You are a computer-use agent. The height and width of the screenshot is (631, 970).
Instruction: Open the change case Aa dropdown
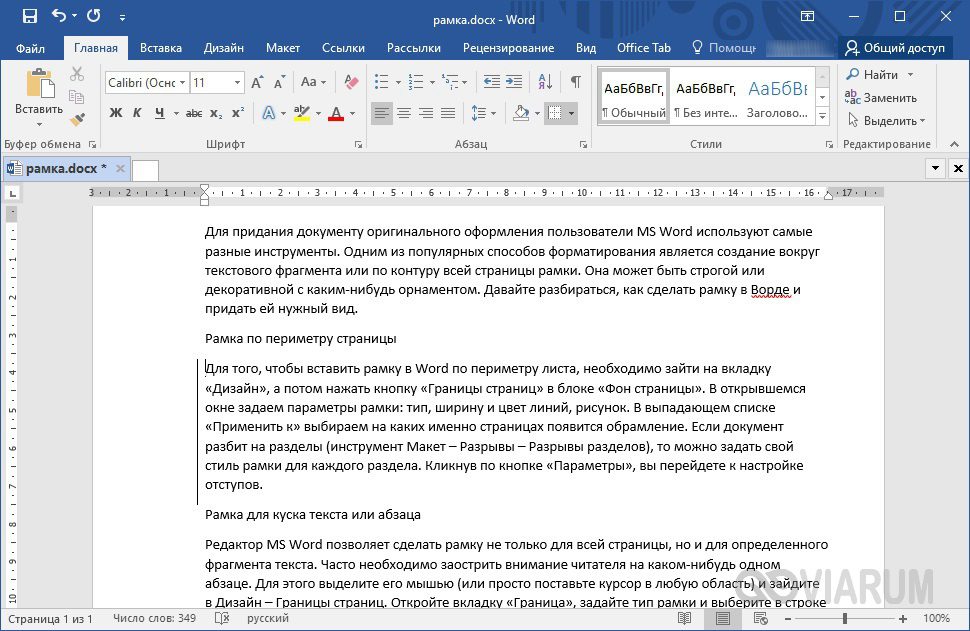point(313,82)
